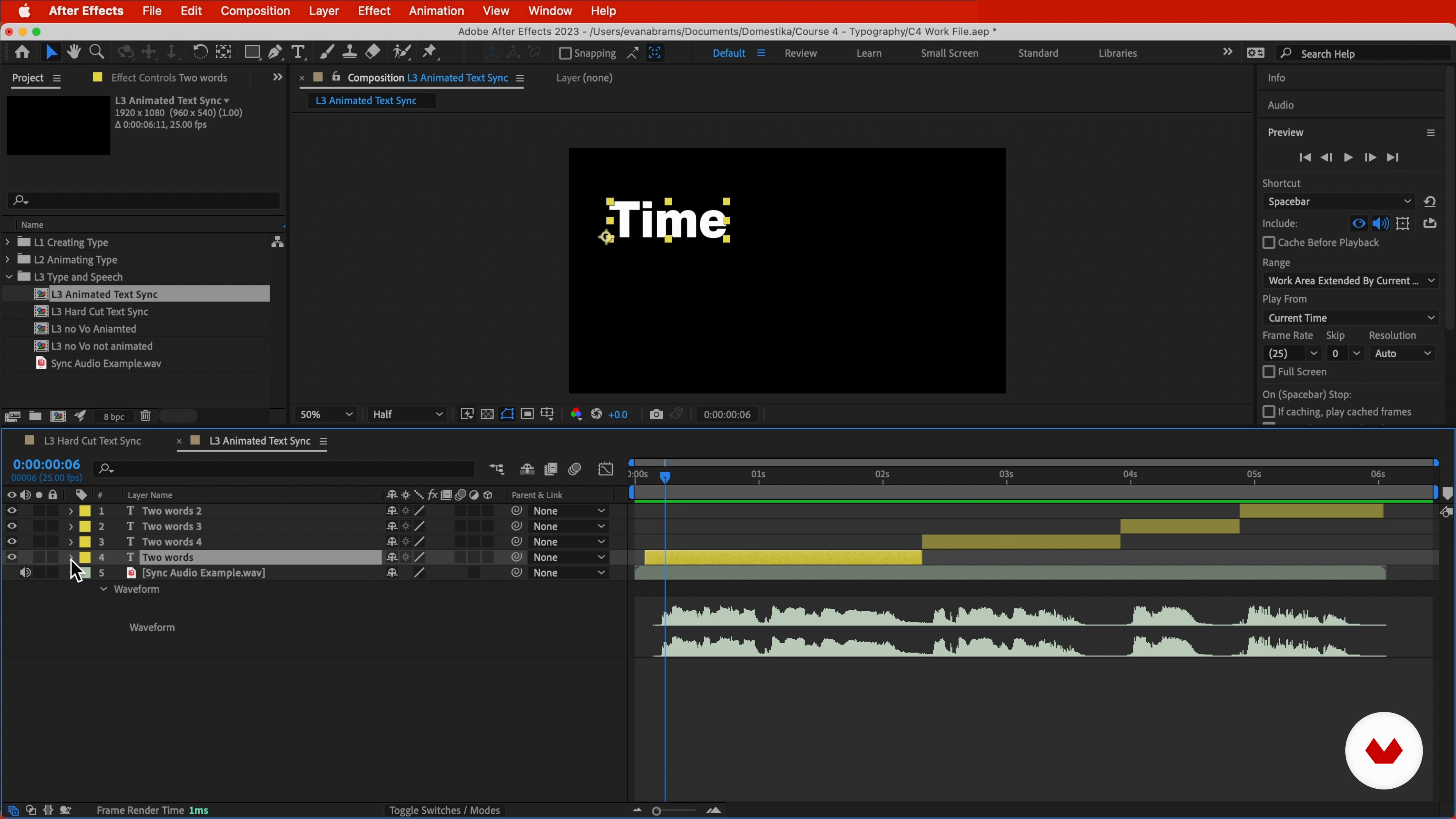Take snapshot with camera icon
This screenshot has height=819, width=1456.
point(656,414)
